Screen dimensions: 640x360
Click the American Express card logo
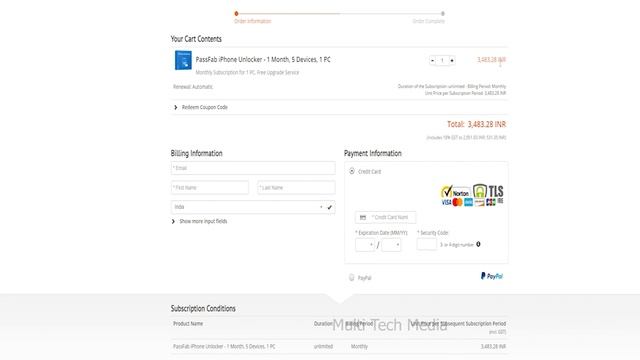[468, 202]
